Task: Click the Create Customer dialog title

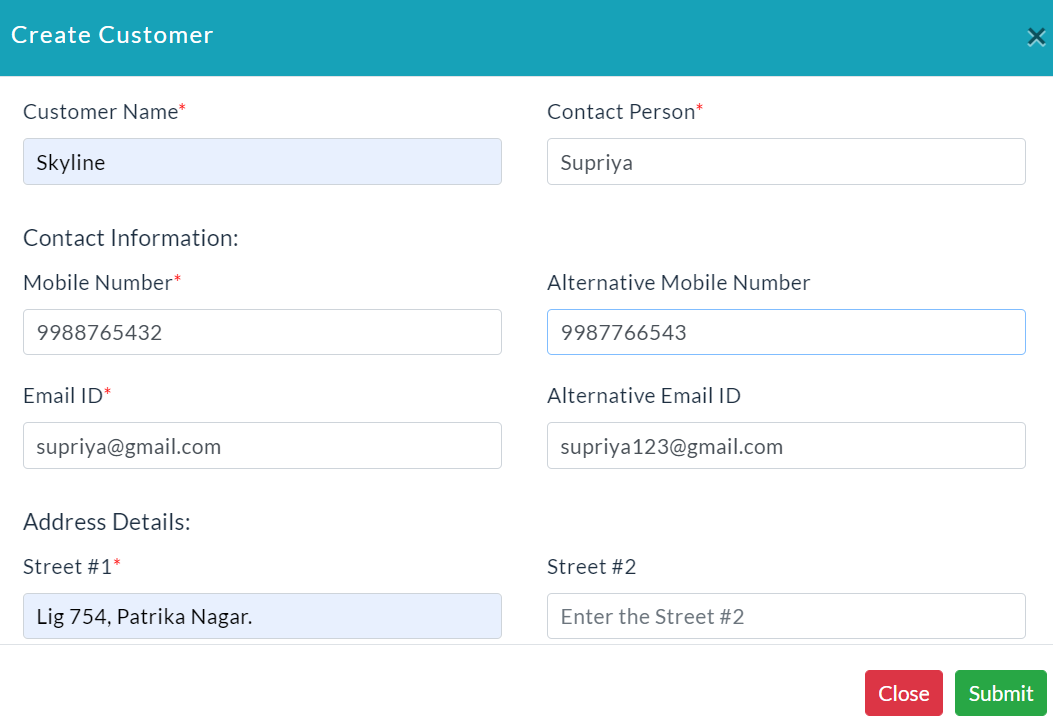Action: tap(112, 35)
